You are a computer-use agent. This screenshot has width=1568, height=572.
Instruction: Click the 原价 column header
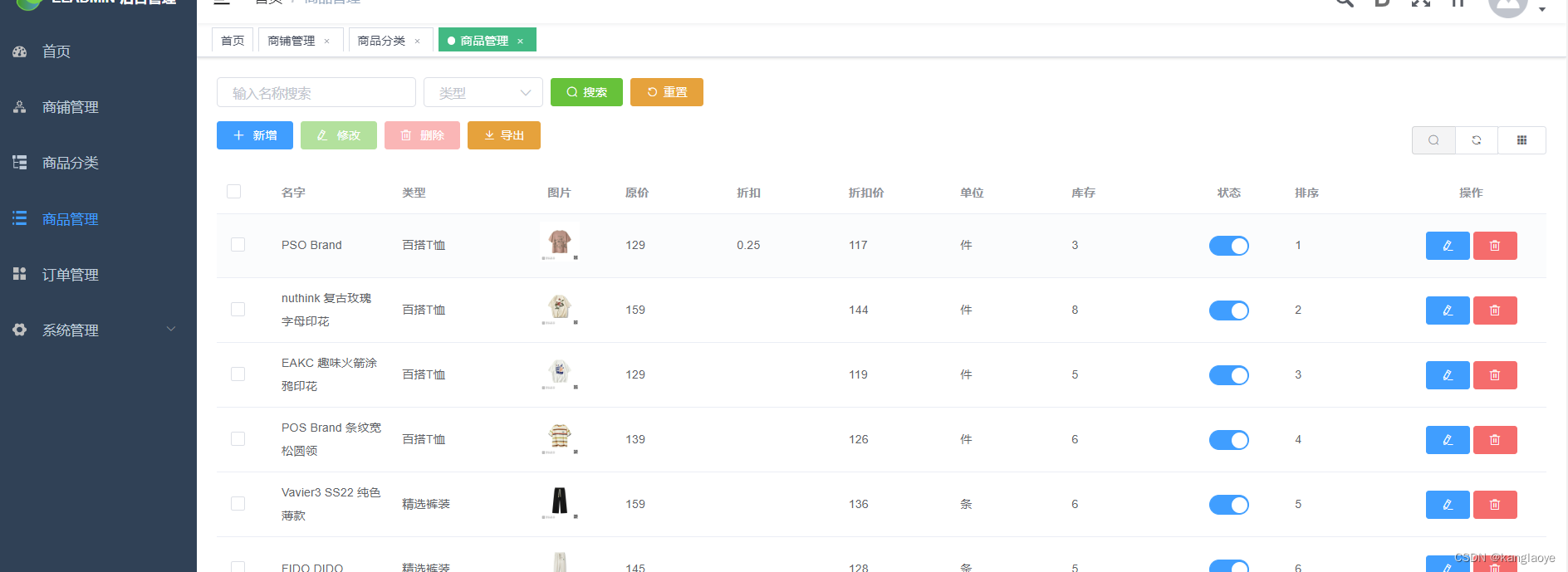pyautogui.click(x=637, y=193)
